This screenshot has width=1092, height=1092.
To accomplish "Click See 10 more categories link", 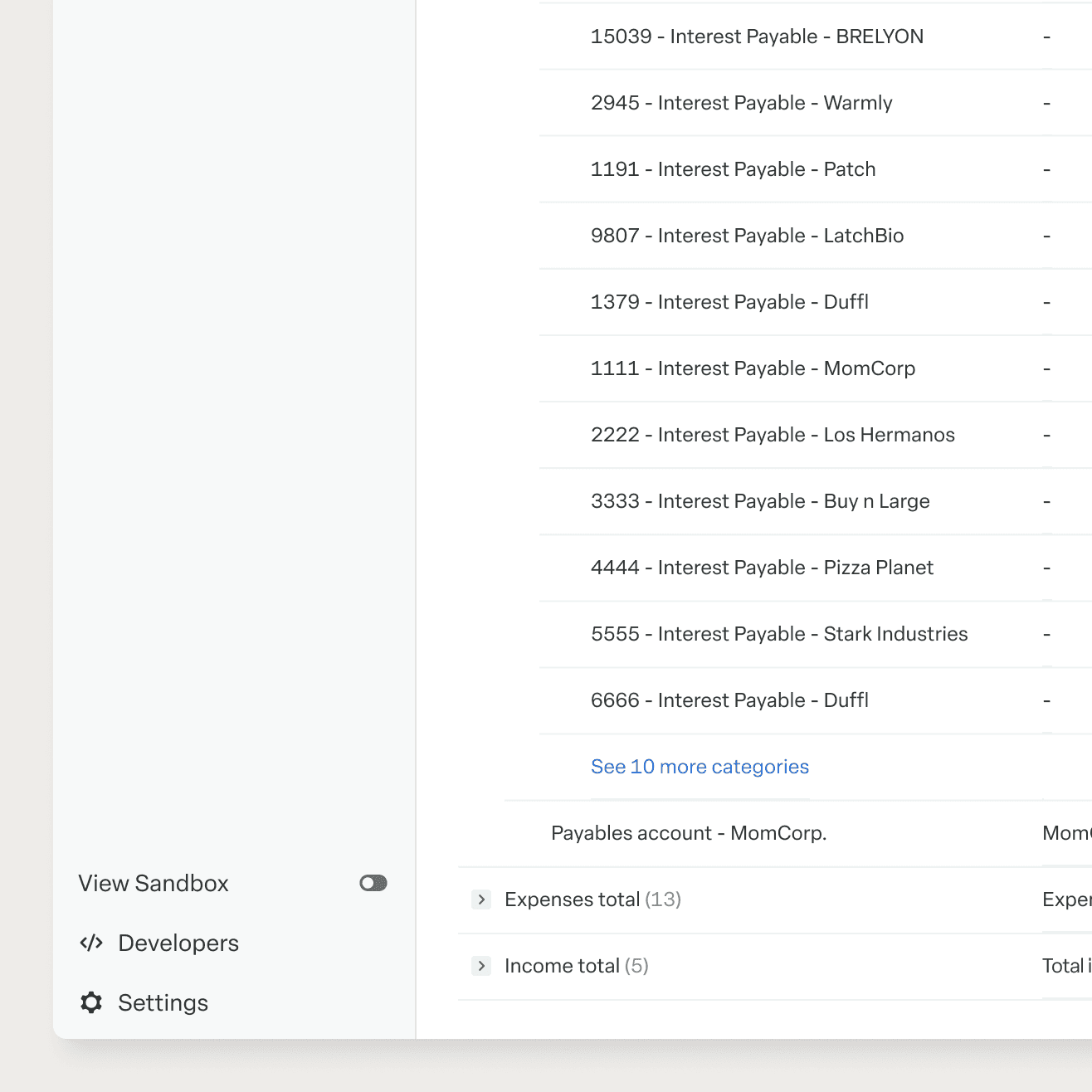I will pyautogui.click(x=700, y=767).
